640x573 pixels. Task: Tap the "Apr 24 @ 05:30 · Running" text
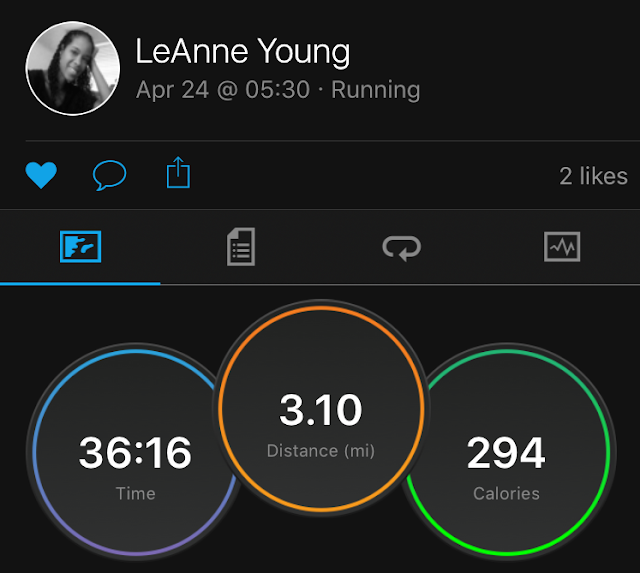278,90
